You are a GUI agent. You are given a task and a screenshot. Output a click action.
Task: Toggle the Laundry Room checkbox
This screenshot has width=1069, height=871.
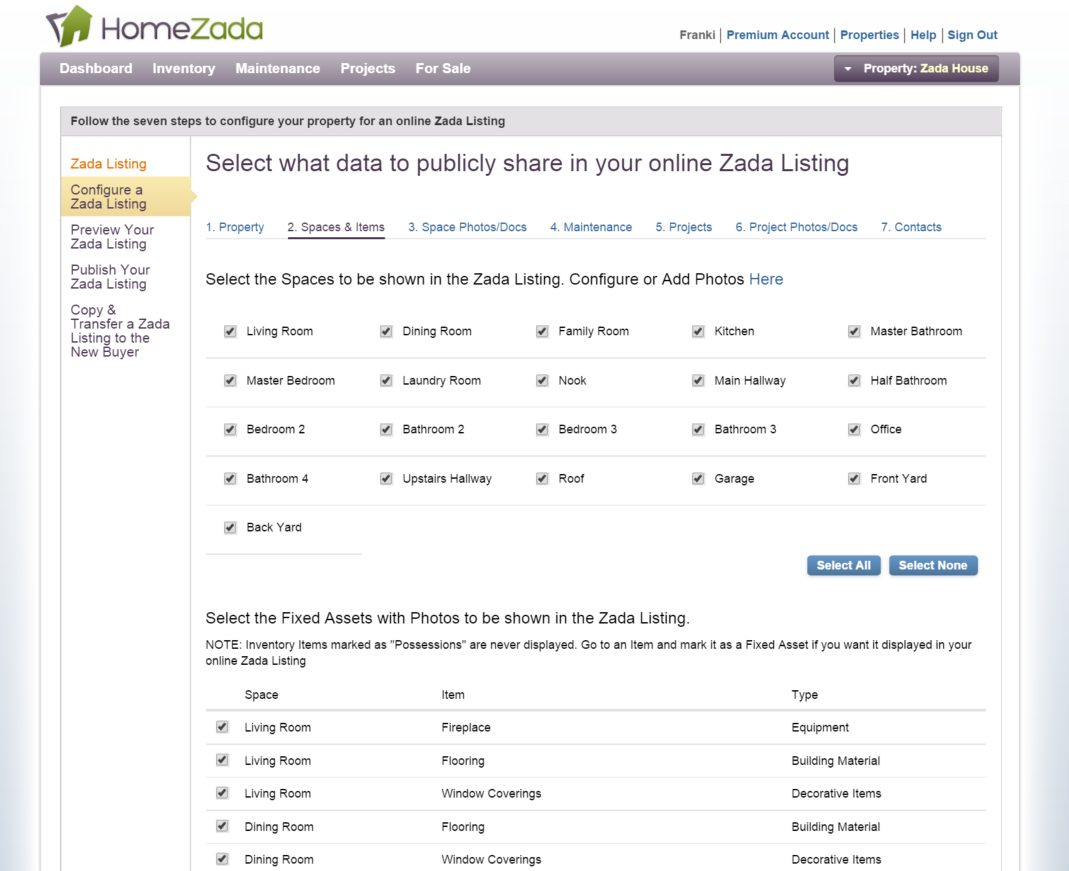coord(386,380)
